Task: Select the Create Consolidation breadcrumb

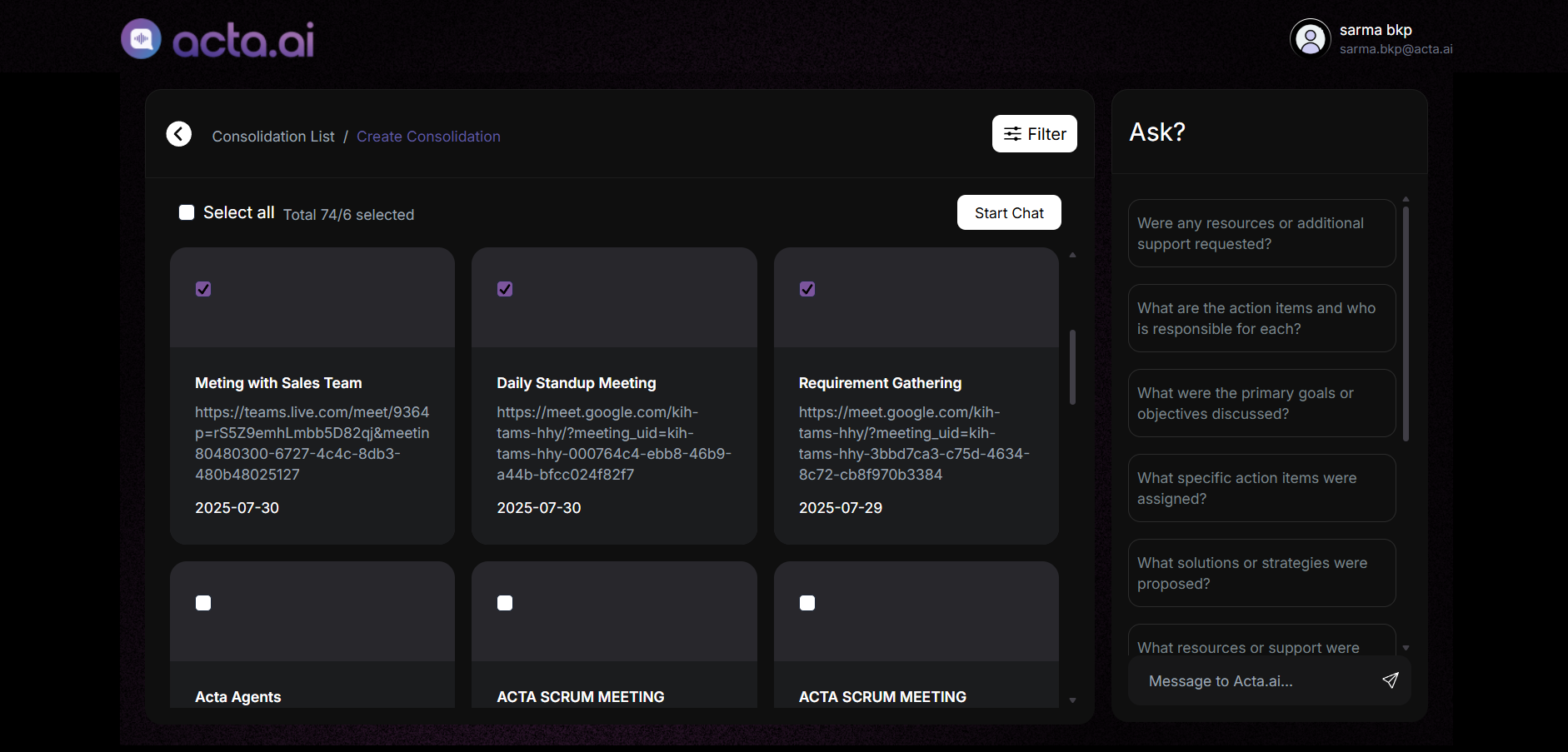Action: pos(428,136)
